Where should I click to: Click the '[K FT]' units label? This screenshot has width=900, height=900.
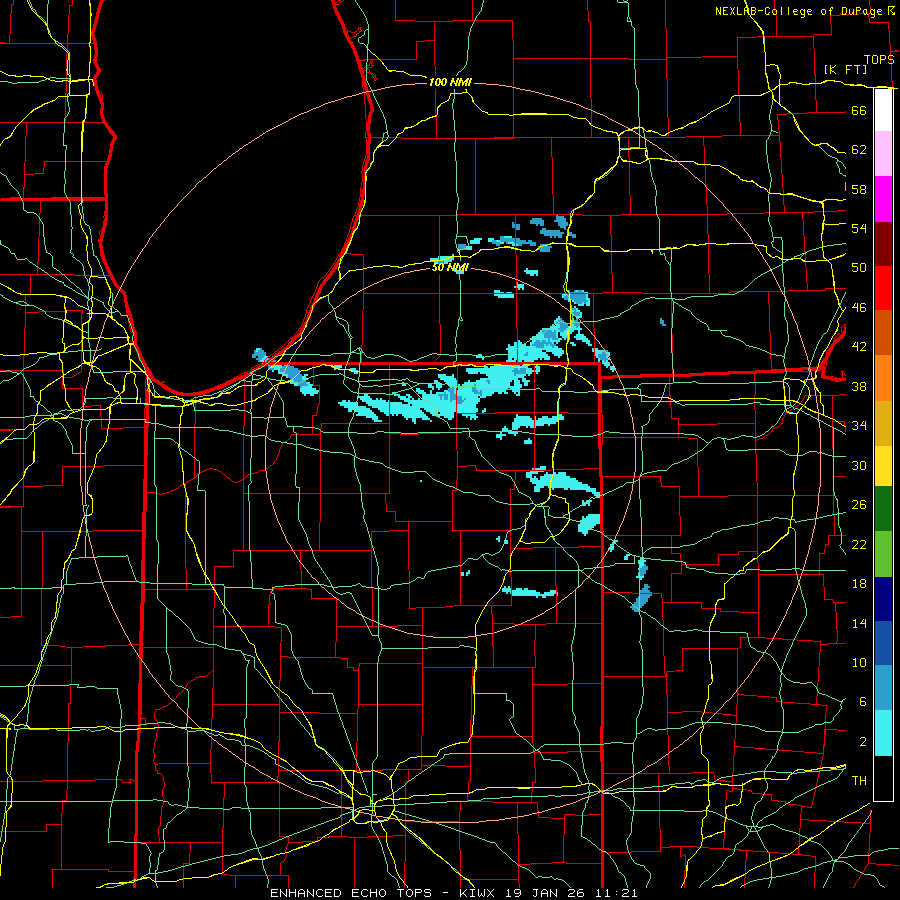coord(845,69)
